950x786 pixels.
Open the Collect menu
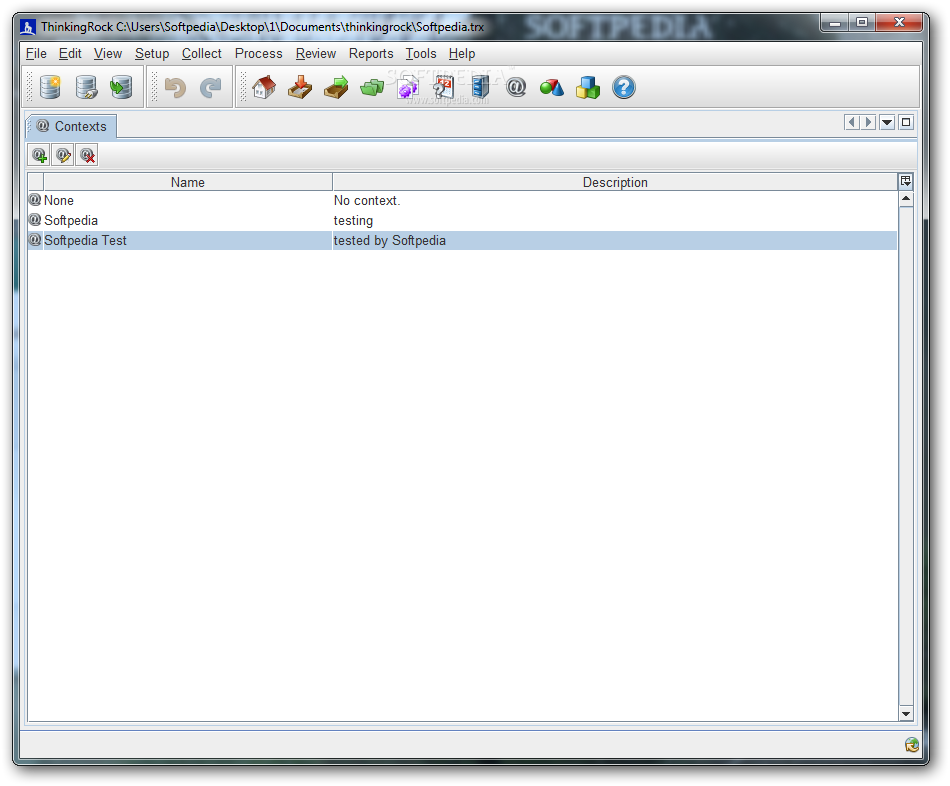click(x=202, y=53)
